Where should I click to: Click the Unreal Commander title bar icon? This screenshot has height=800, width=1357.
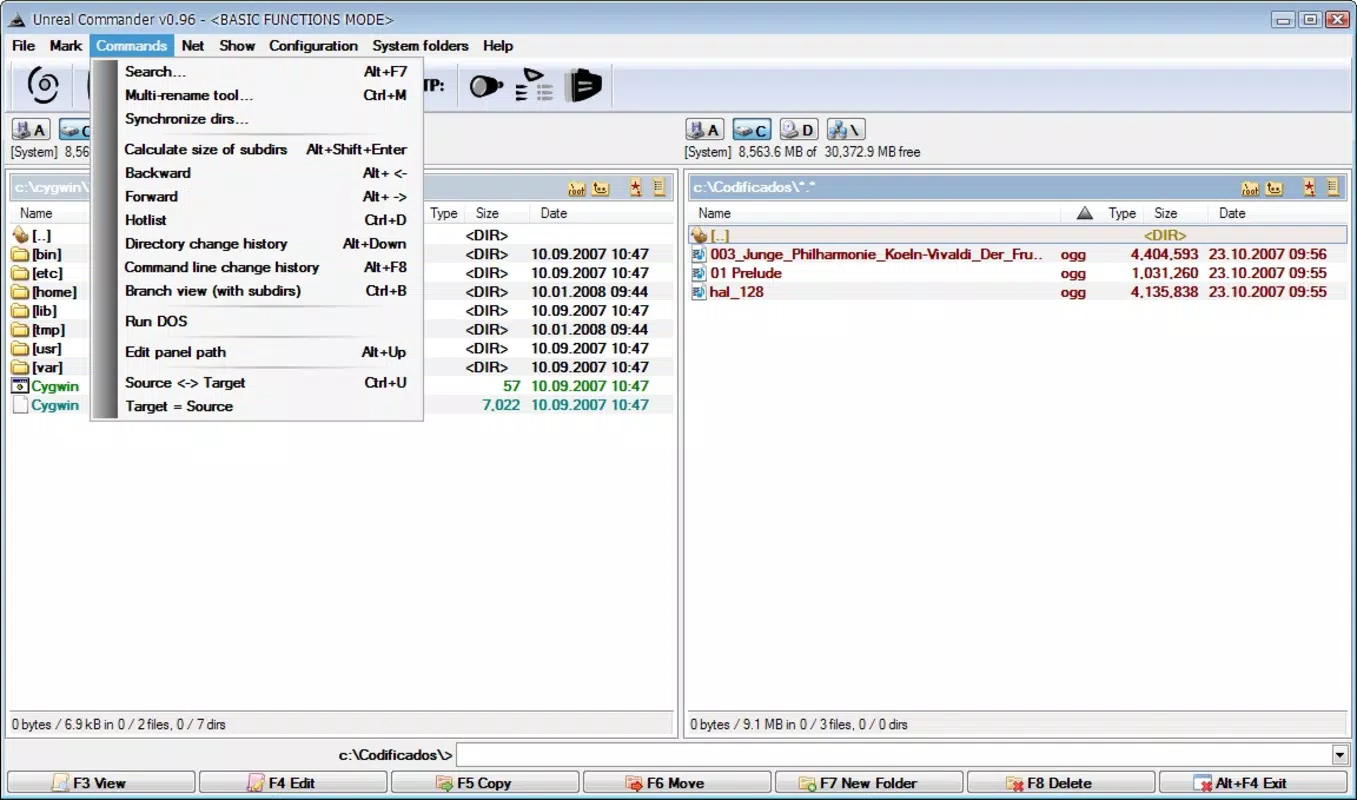17,19
